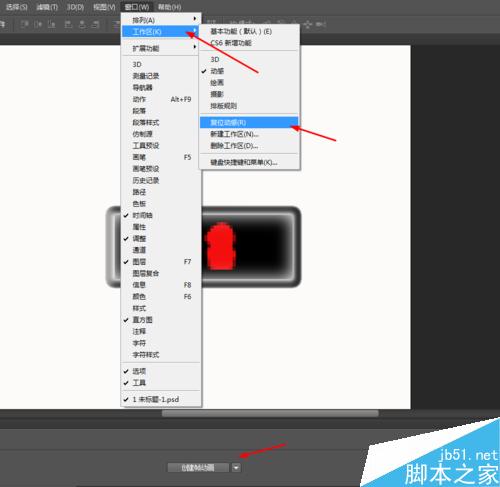Open dropdown arrow beside 创建帧动画 button
Image resolution: width=500 pixels, height=487 pixels.
click(x=236, y=468)
